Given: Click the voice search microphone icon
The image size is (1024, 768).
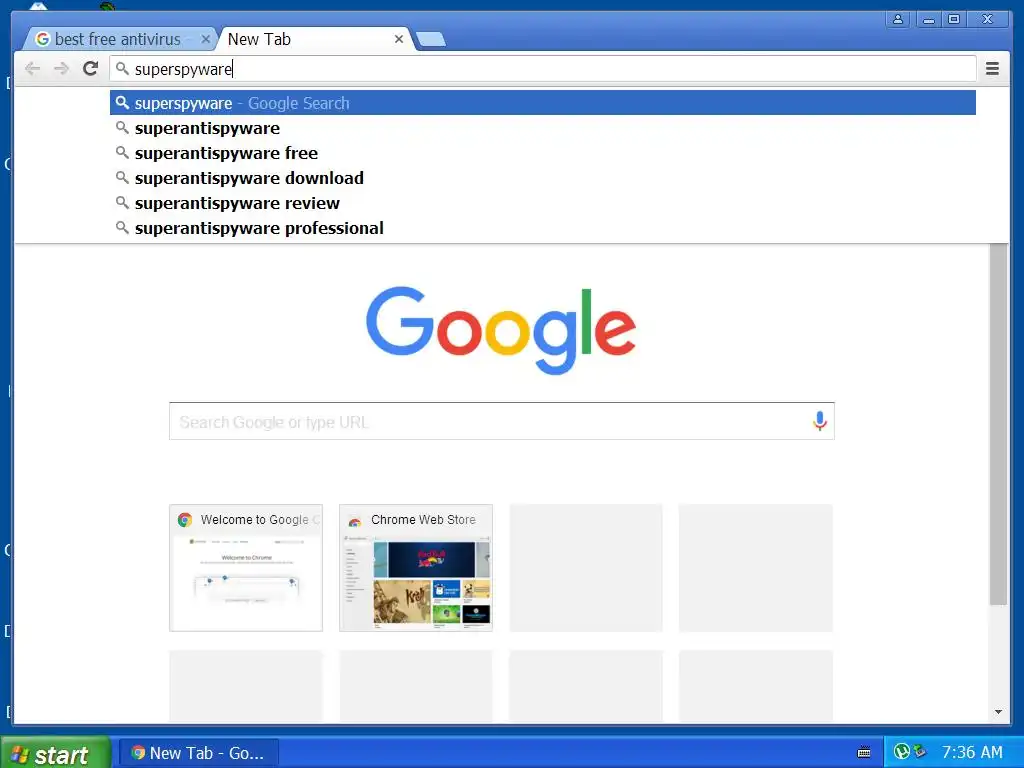Looking at the screenshot, I should point(820,421).
